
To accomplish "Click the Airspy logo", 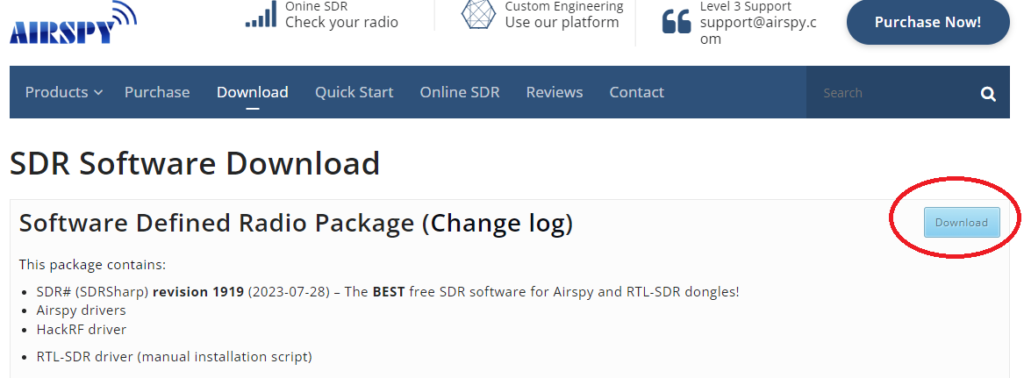I will (72, 23).
